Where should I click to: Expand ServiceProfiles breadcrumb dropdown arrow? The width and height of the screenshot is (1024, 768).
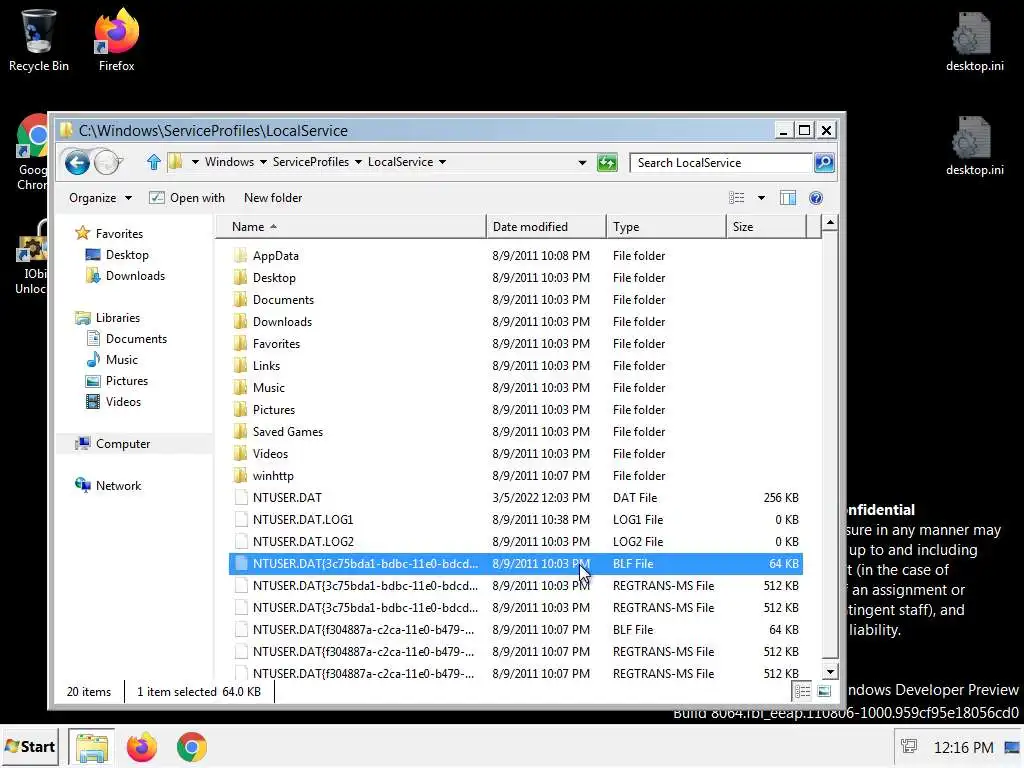tap(359, 162)
